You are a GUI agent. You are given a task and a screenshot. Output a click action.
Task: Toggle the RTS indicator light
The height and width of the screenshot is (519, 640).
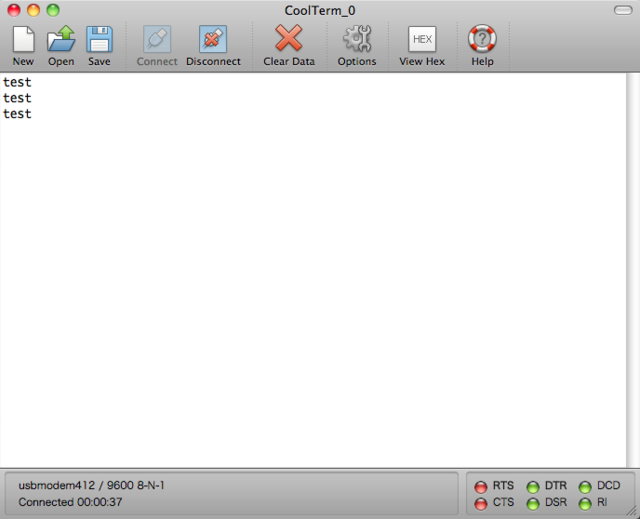481,487
